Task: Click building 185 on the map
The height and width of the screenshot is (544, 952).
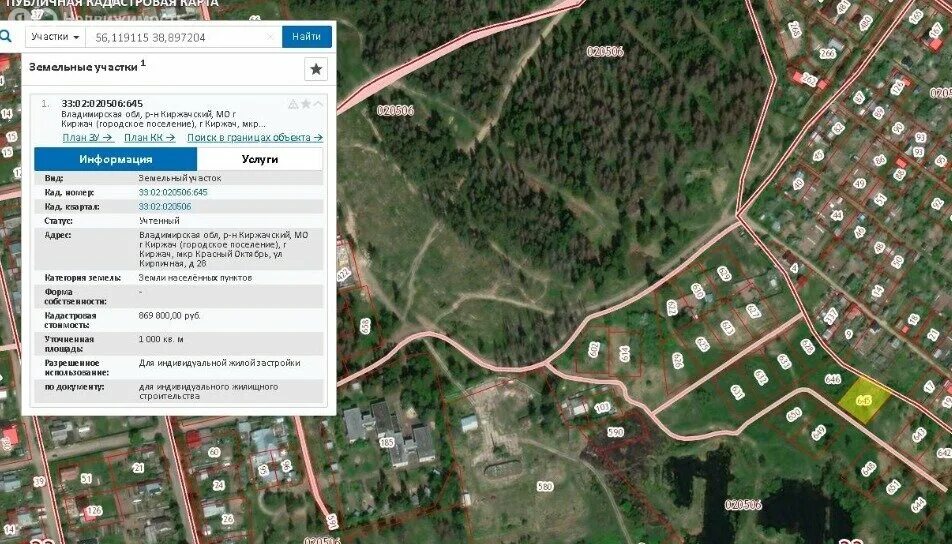Action: click(x=386, y=443)
